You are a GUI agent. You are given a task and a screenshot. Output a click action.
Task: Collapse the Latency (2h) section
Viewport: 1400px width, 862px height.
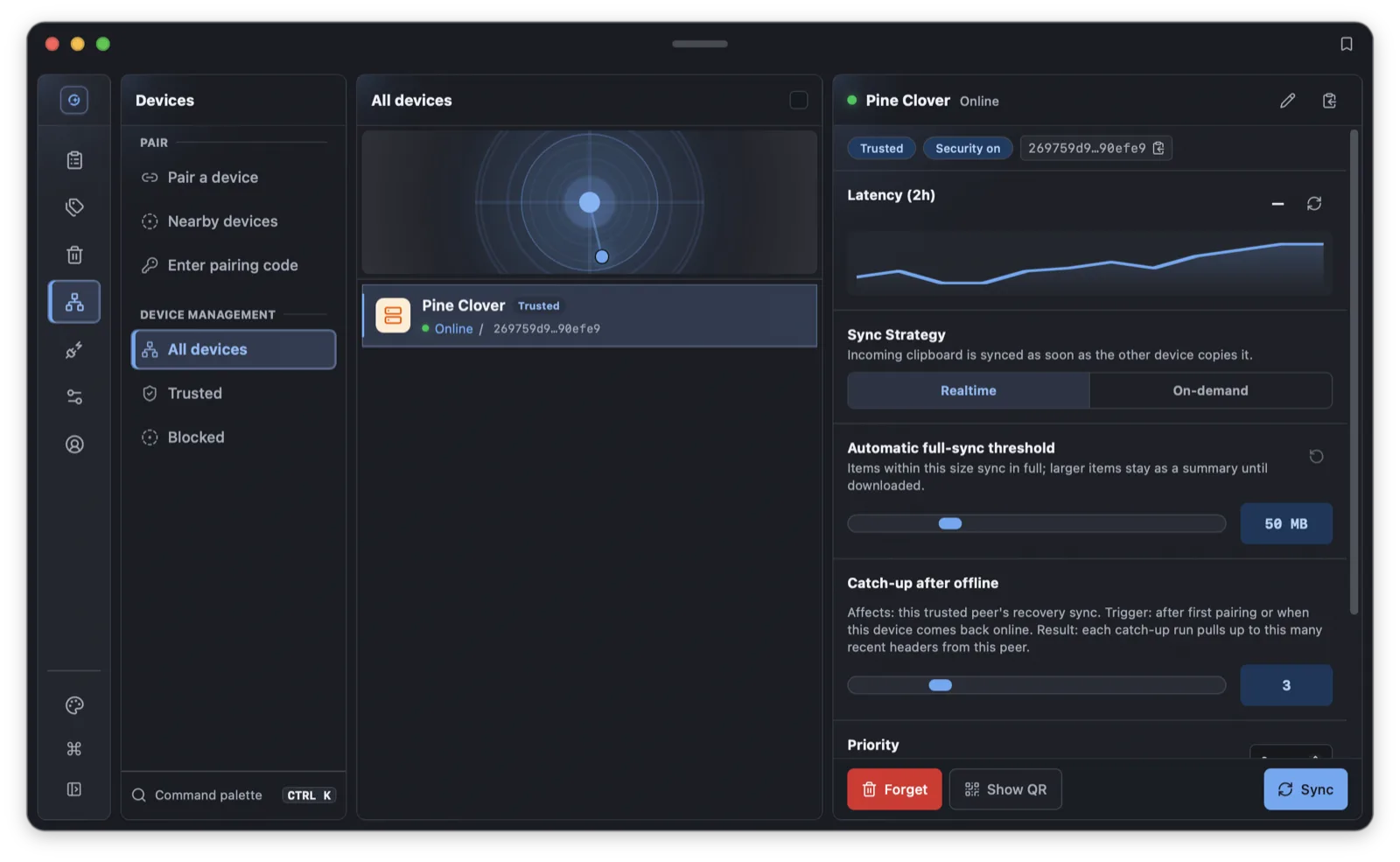tap(1277, 203)
